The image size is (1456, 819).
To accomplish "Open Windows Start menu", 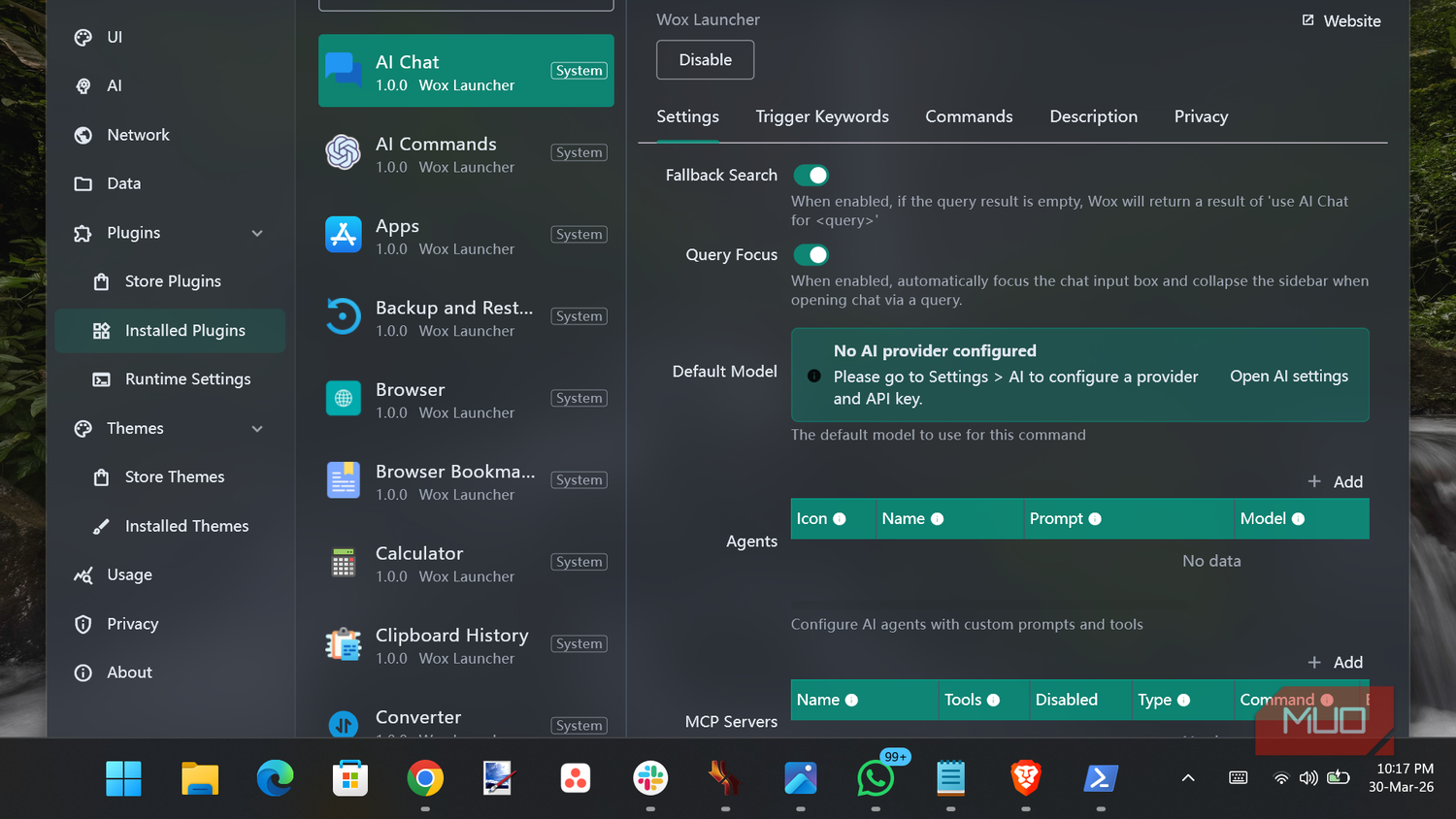I will click(x=123, y=778).
